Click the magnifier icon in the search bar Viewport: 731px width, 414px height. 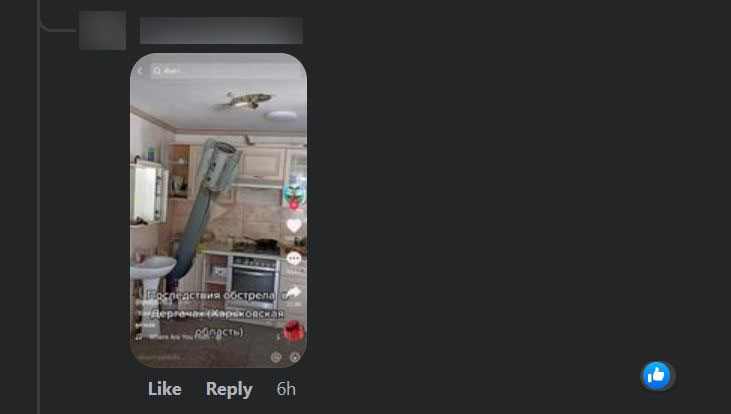pos(157,71)
